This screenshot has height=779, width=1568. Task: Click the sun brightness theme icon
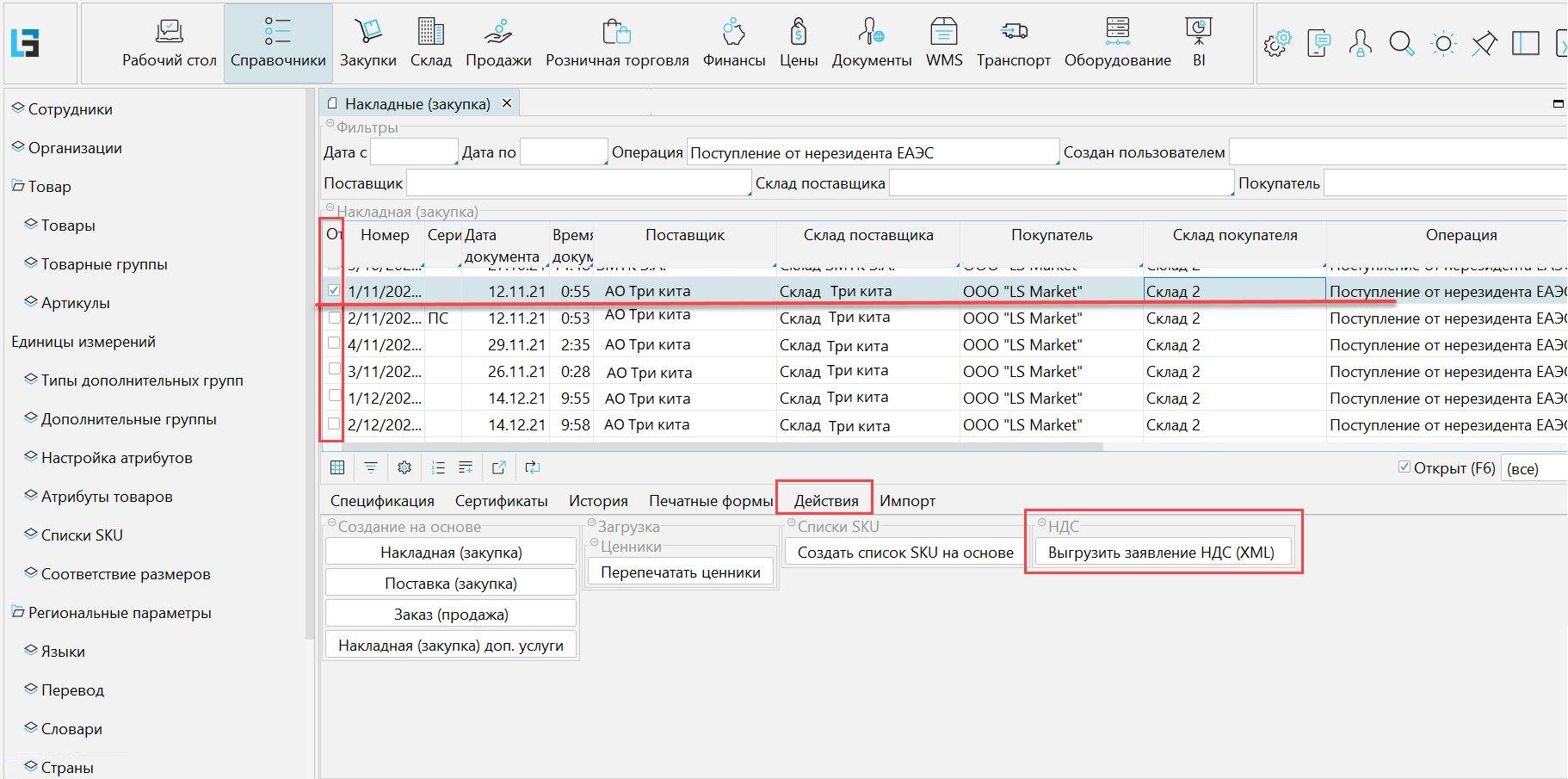coord(1443,43)
